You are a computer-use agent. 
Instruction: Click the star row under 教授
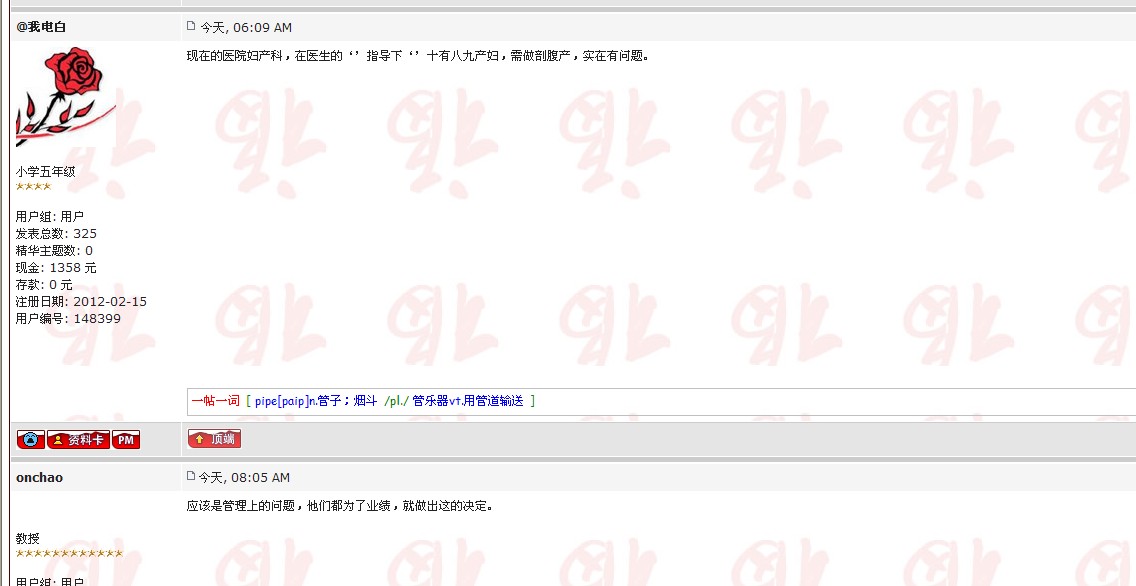coord(69,554)
